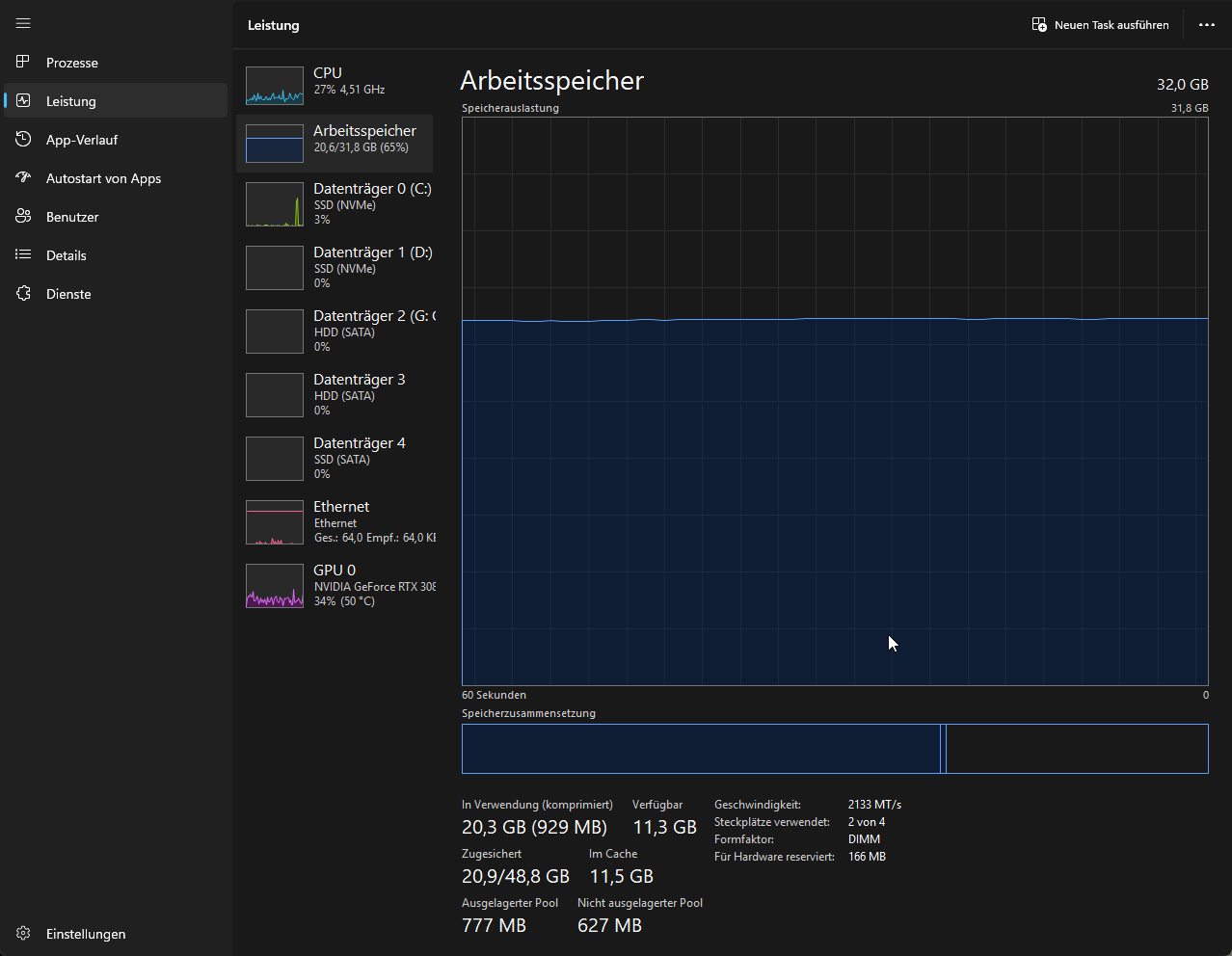
Task: Click the 'Datenträger 0 (C:)' label
Action: pyautogui.click(x=372, y=189)
